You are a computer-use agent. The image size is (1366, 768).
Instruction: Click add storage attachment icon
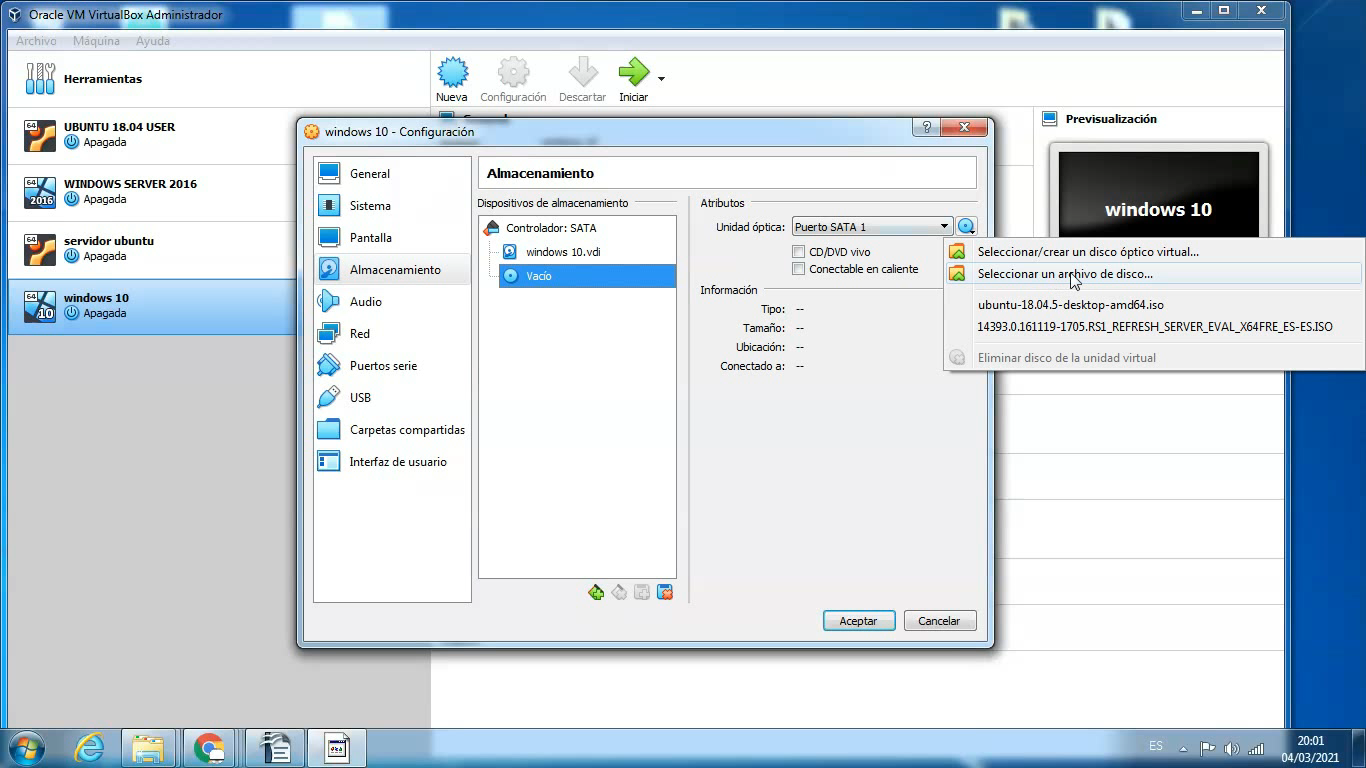pyautogui.click(x=642, y=593)
